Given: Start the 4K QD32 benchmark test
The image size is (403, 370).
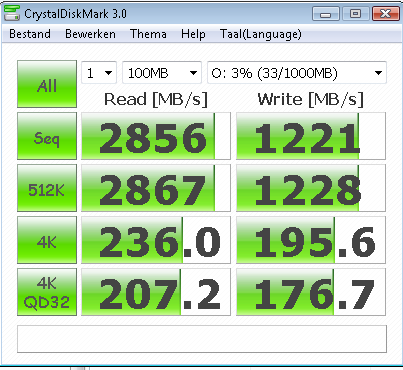Looking at the screenshot, I should click(47, 292).
